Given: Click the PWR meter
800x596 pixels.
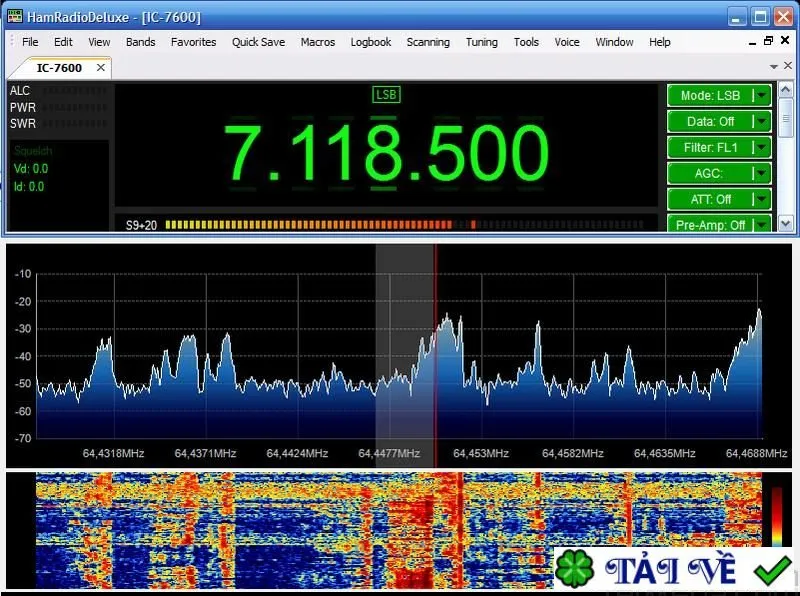Looking at the screenshot, I should point(58,107).
